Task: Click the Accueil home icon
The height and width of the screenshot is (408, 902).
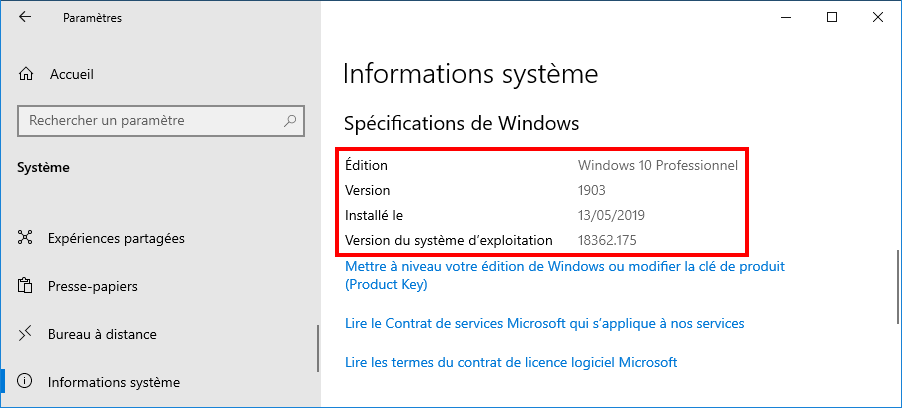Action: point(25,74)
